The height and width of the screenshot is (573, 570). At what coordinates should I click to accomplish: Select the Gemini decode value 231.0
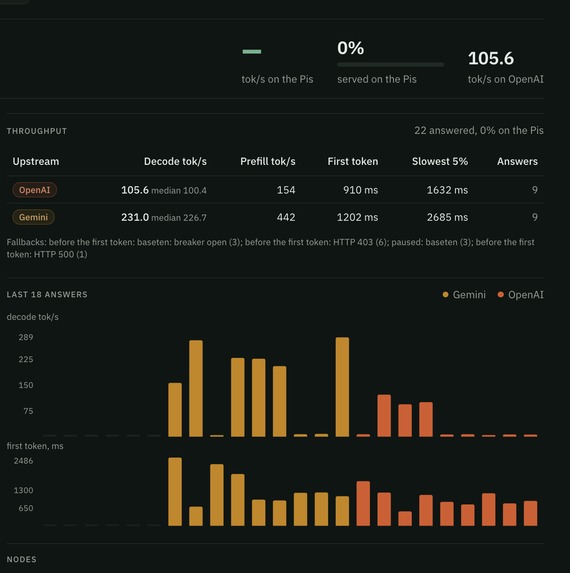[135, 217]
